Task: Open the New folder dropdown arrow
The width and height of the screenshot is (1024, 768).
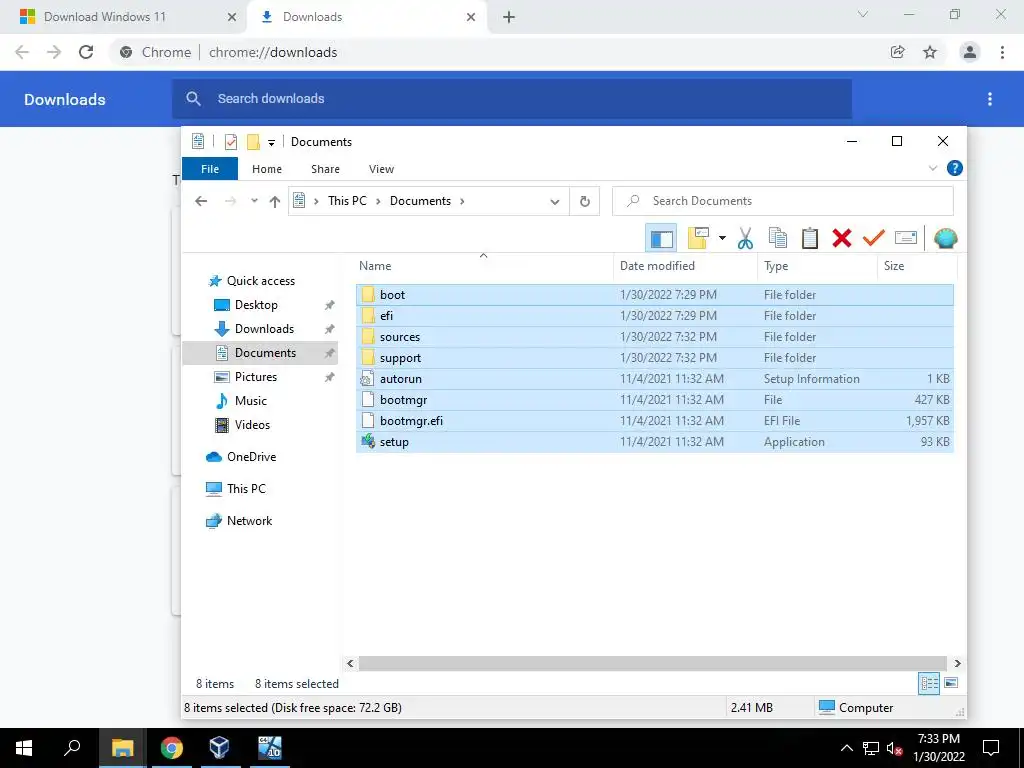Action: pos(722,238)
